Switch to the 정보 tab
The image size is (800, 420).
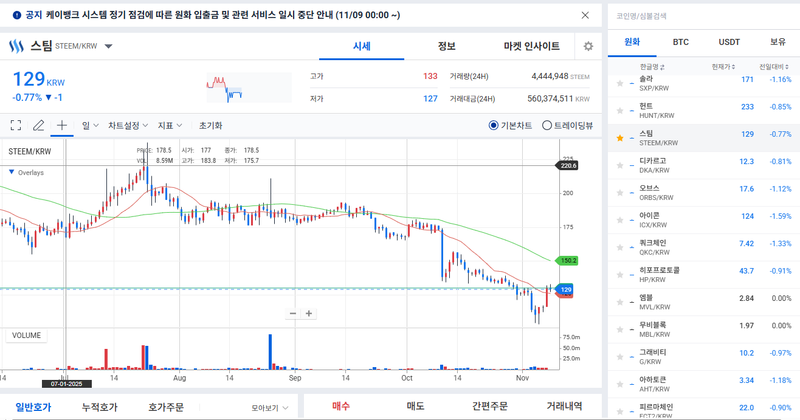point(446,46)
